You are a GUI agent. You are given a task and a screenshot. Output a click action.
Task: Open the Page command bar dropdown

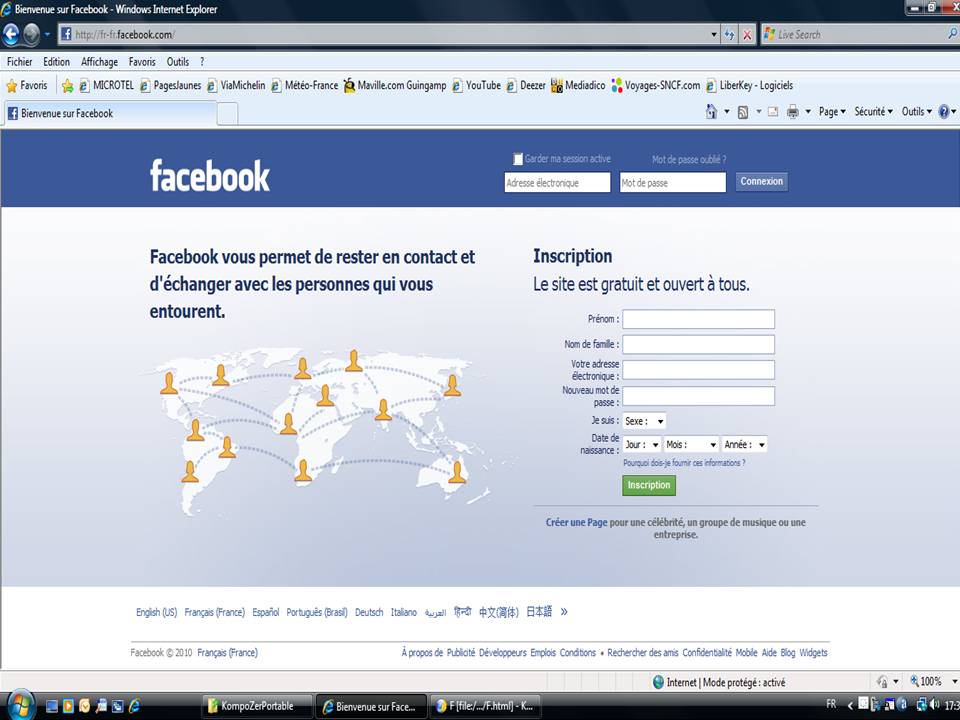tap(832, 112)
